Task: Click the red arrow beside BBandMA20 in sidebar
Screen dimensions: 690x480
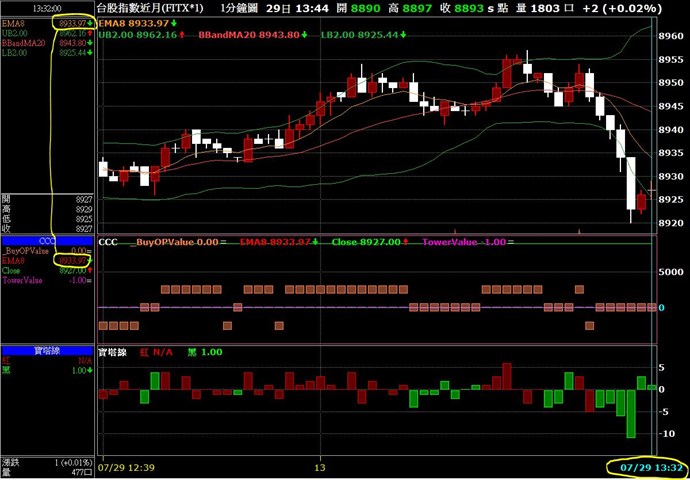Action: pos(88,43)
